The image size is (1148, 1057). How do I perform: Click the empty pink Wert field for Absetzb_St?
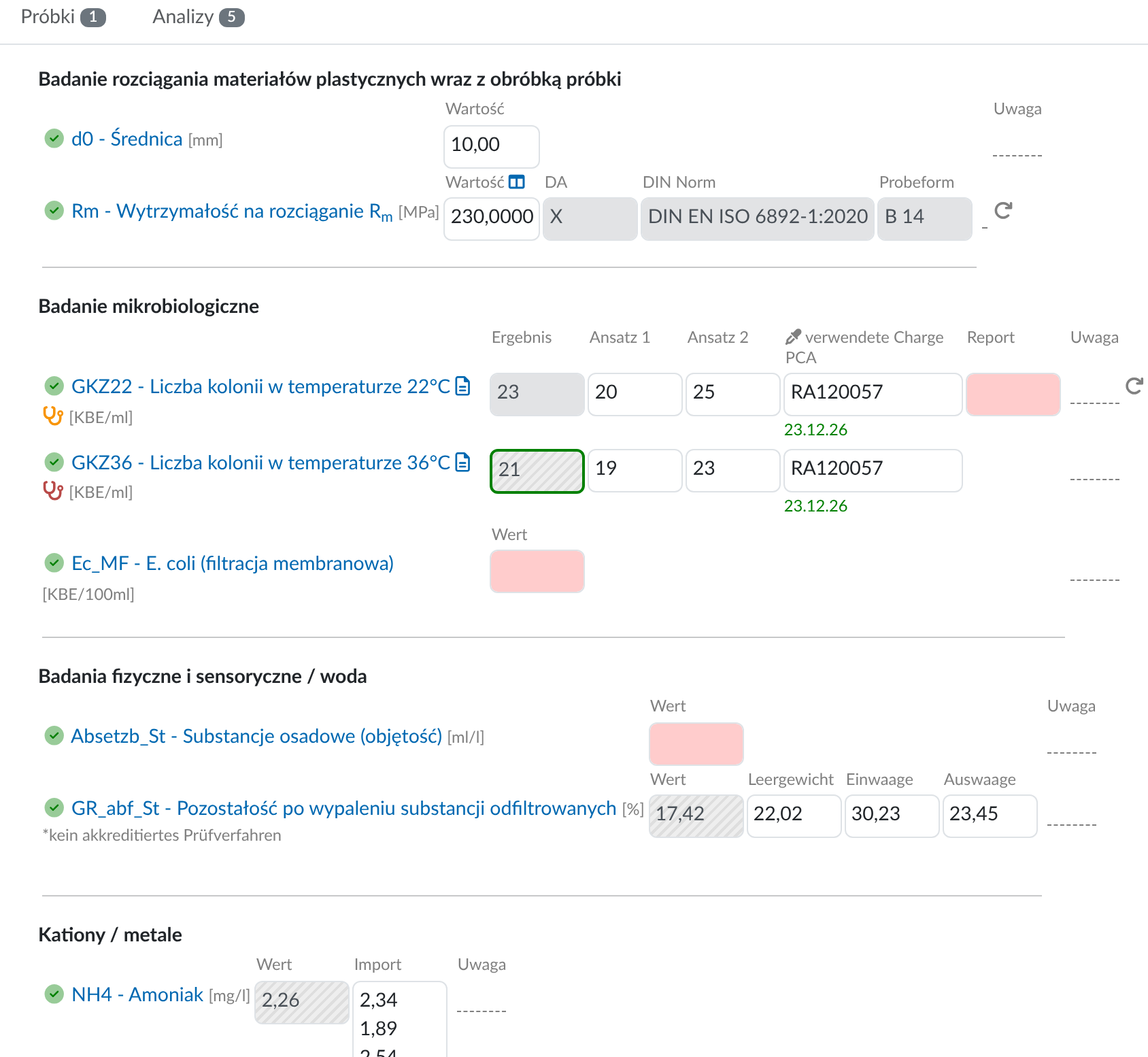696,743
